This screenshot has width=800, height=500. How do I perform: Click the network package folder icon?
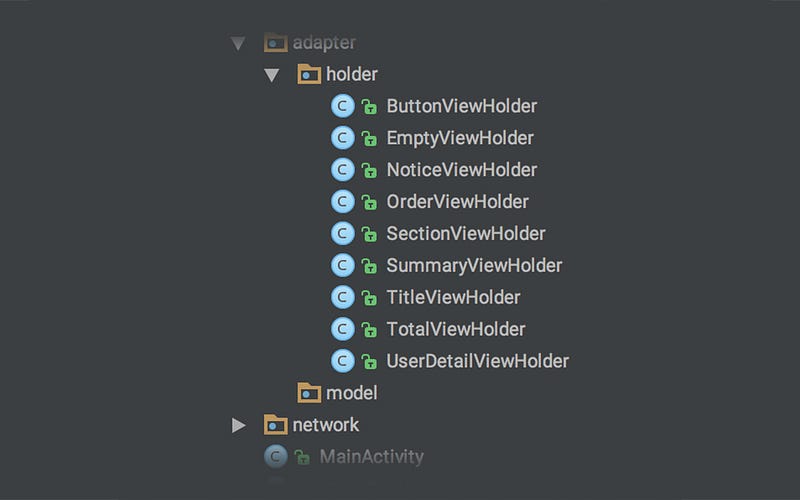[x=276, y=424]
